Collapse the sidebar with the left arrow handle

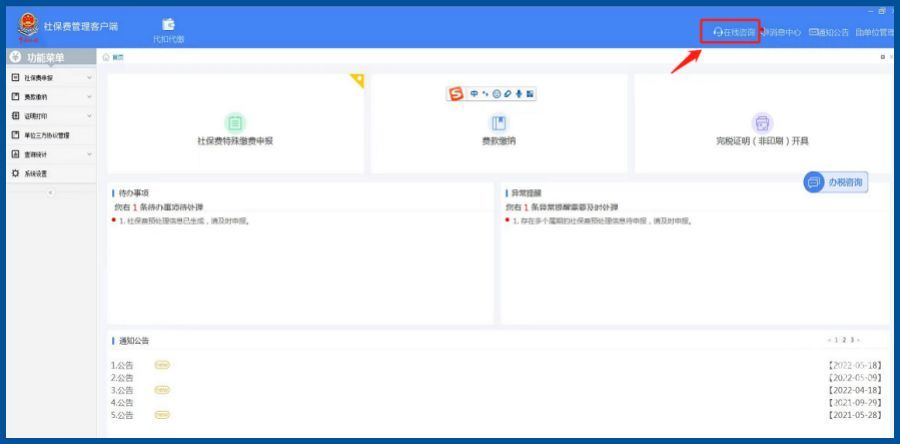50,192
